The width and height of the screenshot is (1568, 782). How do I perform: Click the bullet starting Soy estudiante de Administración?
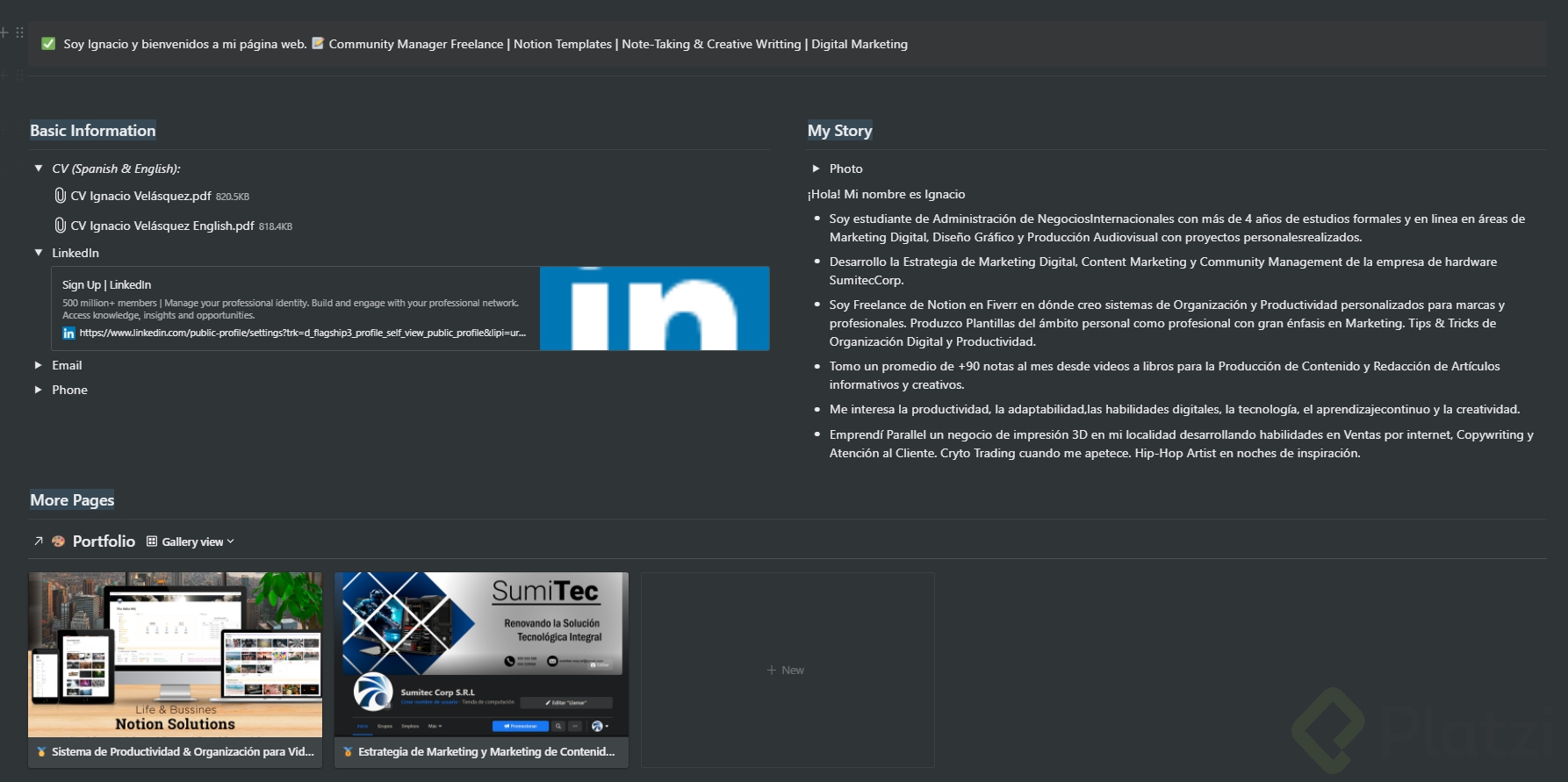tap(1177, 228)
